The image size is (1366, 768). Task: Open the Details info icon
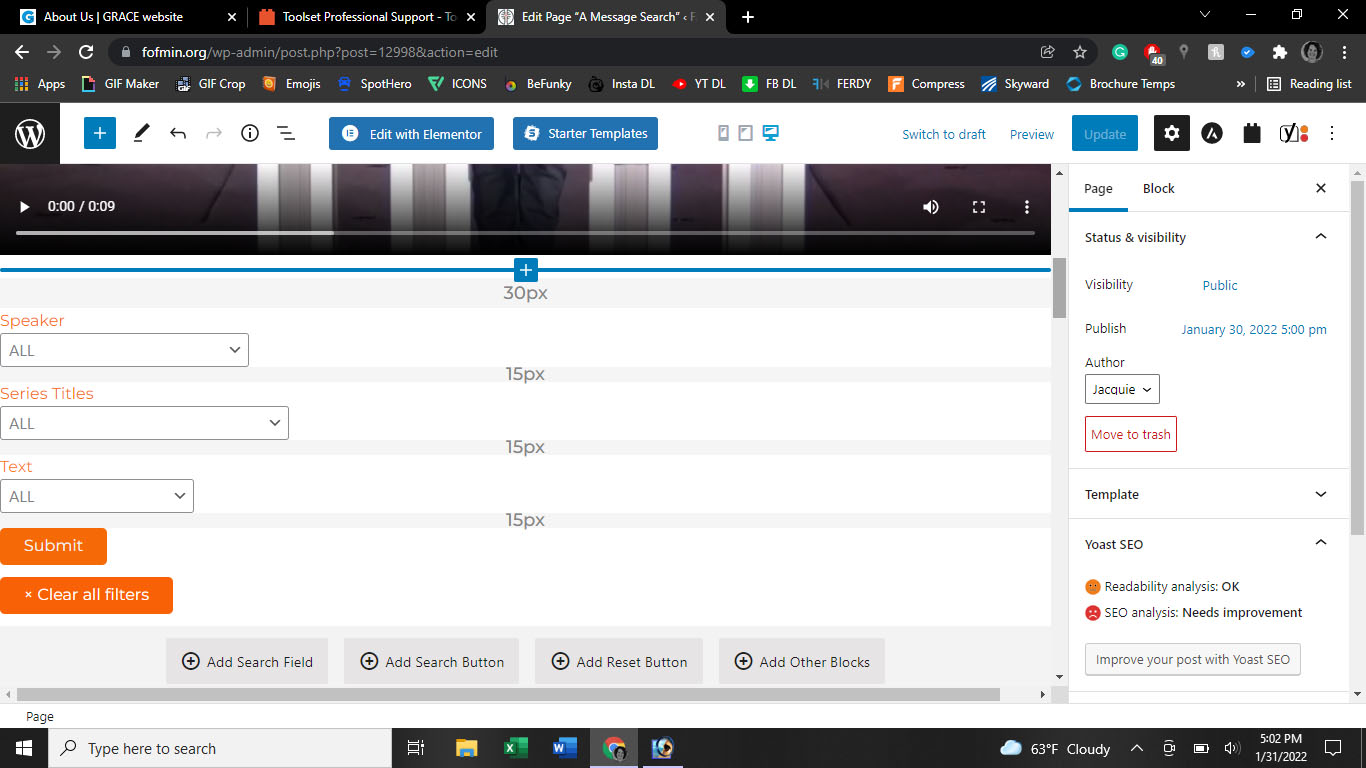[250, 133]
